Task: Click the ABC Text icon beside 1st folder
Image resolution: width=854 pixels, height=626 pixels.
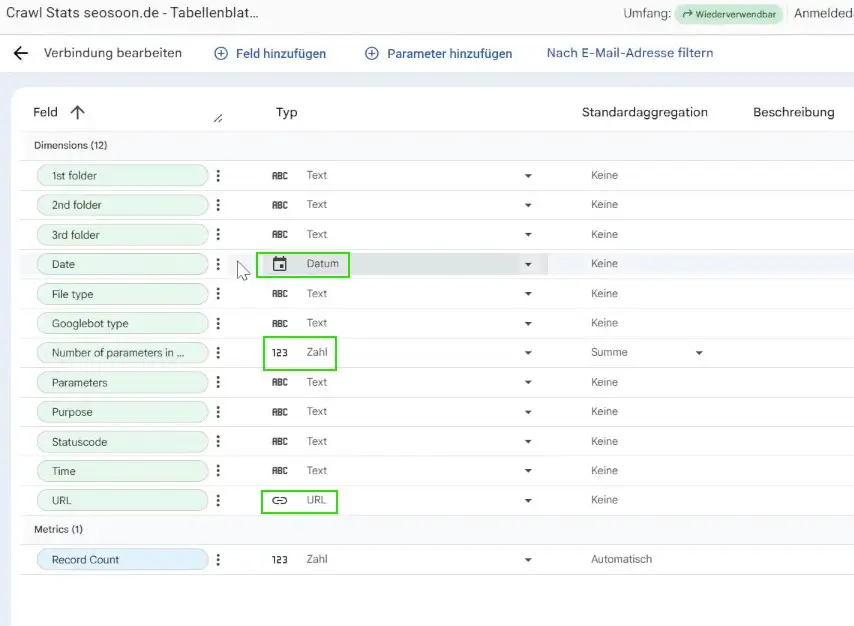Action: (x=281, y=175)
